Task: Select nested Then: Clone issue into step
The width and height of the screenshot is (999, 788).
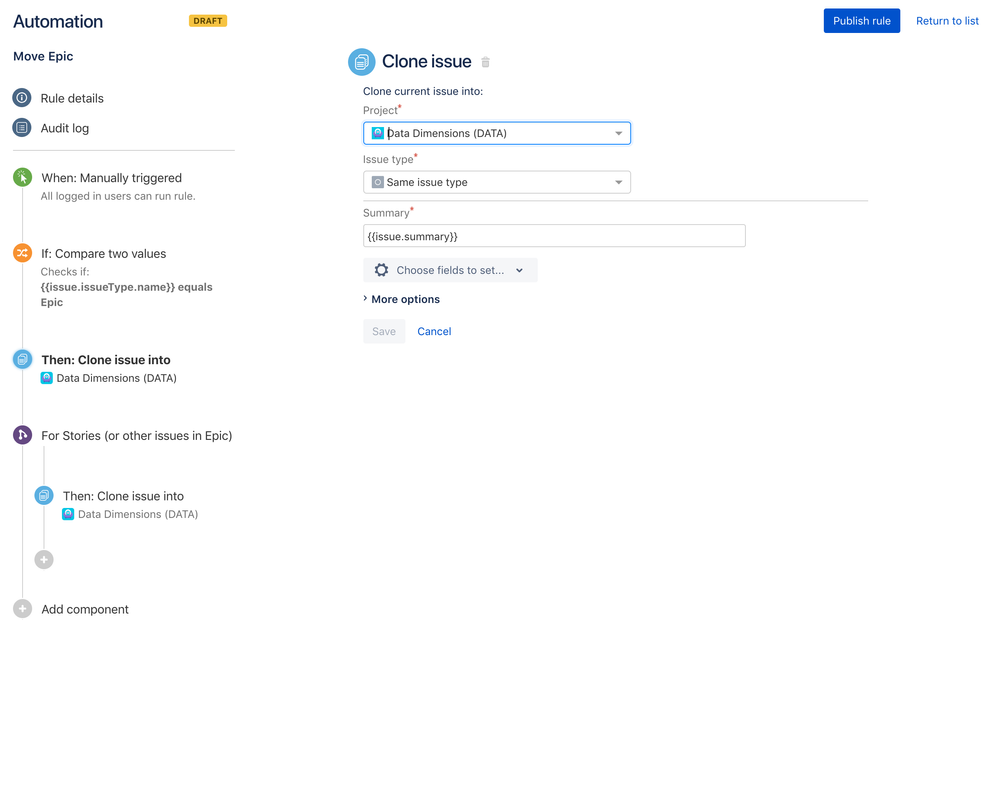Action: 124,496
